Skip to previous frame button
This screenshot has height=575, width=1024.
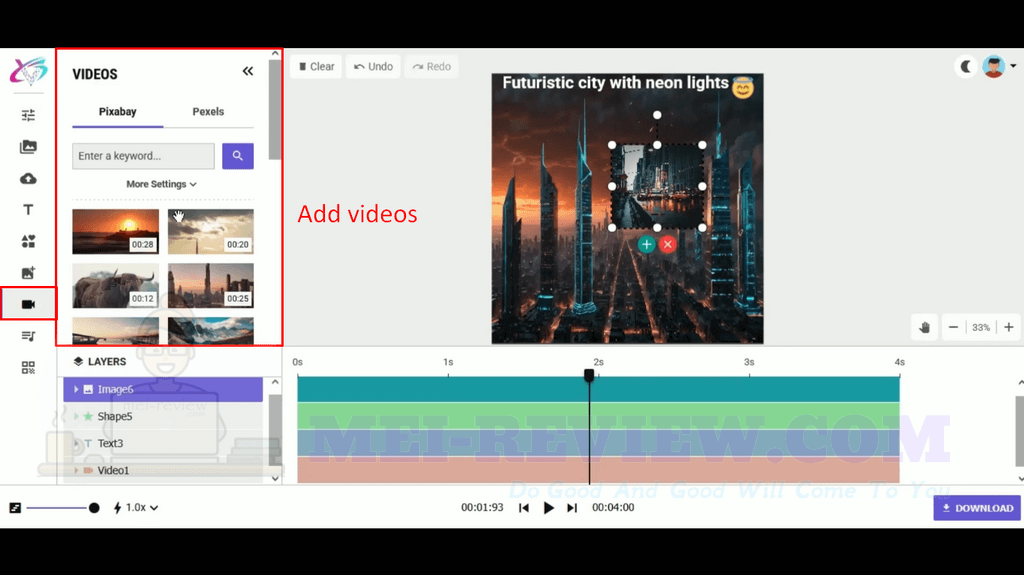524,508
